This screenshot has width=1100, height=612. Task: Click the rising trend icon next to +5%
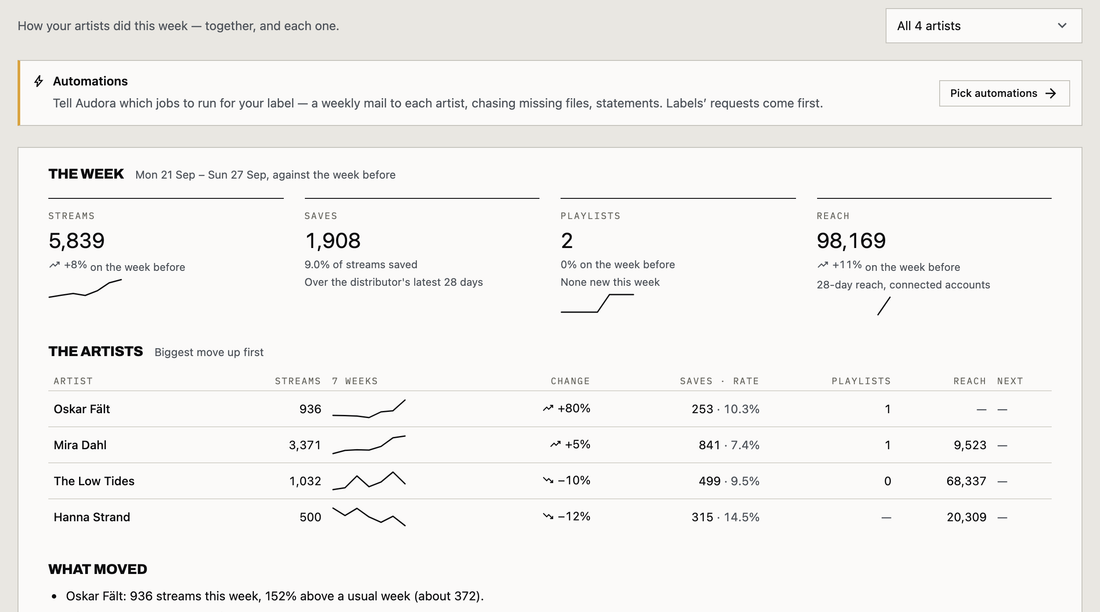556,444
